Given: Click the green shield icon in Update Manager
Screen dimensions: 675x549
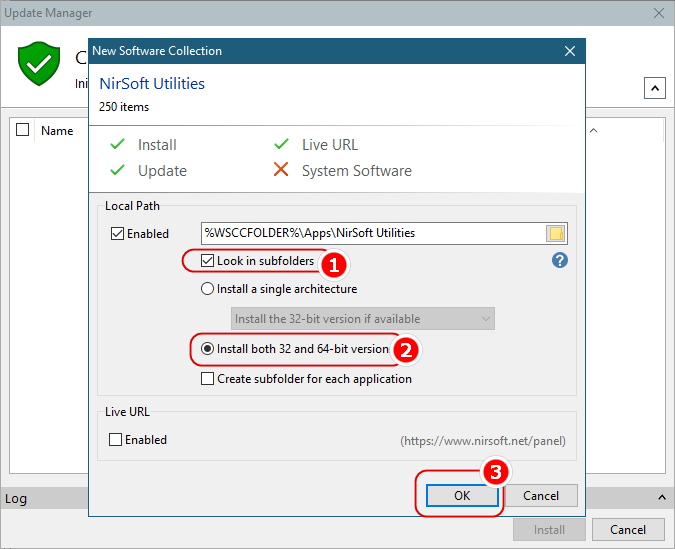Looking at the screenshot, I should pyautogui.click(x=39, y=63).
